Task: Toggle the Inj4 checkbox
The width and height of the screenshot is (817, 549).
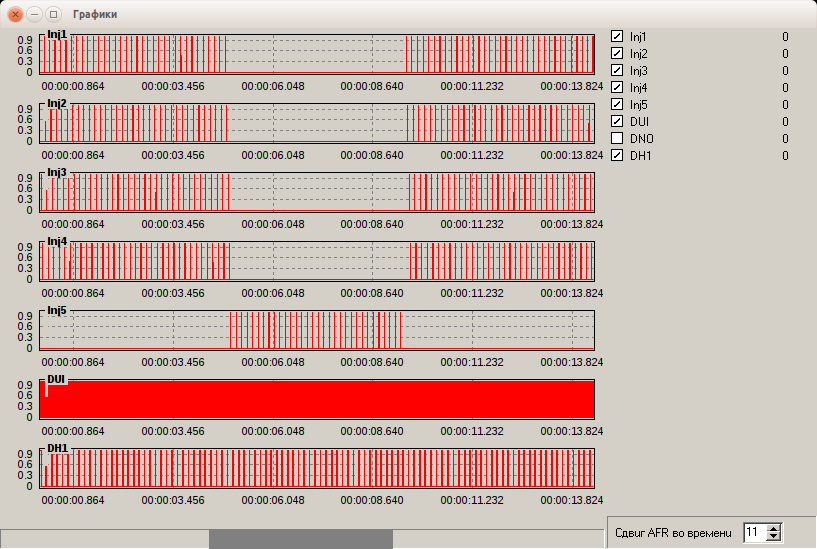Action: point(617,87)
